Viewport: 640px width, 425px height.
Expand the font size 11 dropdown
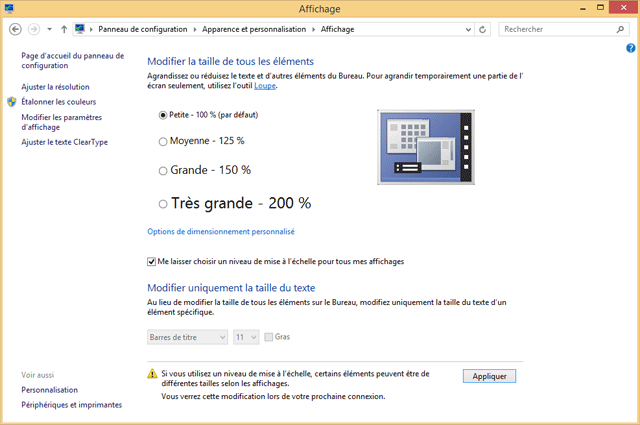point(246,338)
